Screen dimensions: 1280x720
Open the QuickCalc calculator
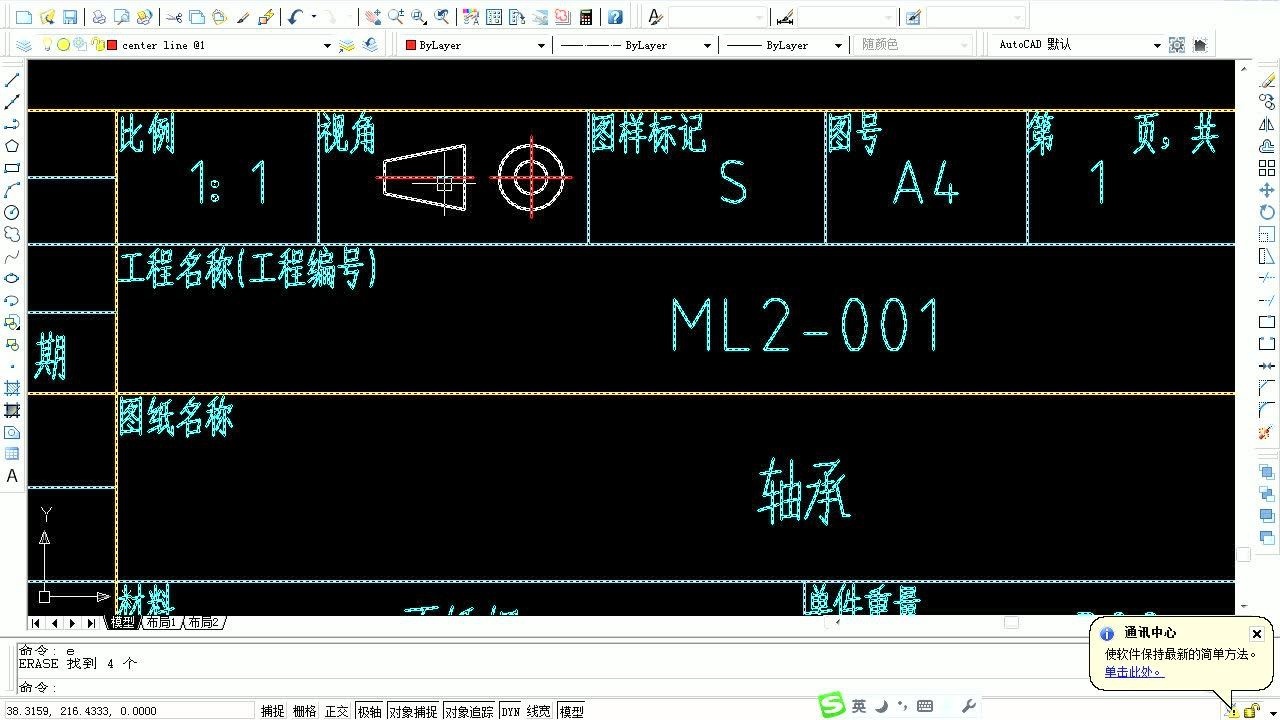[587, 16]
